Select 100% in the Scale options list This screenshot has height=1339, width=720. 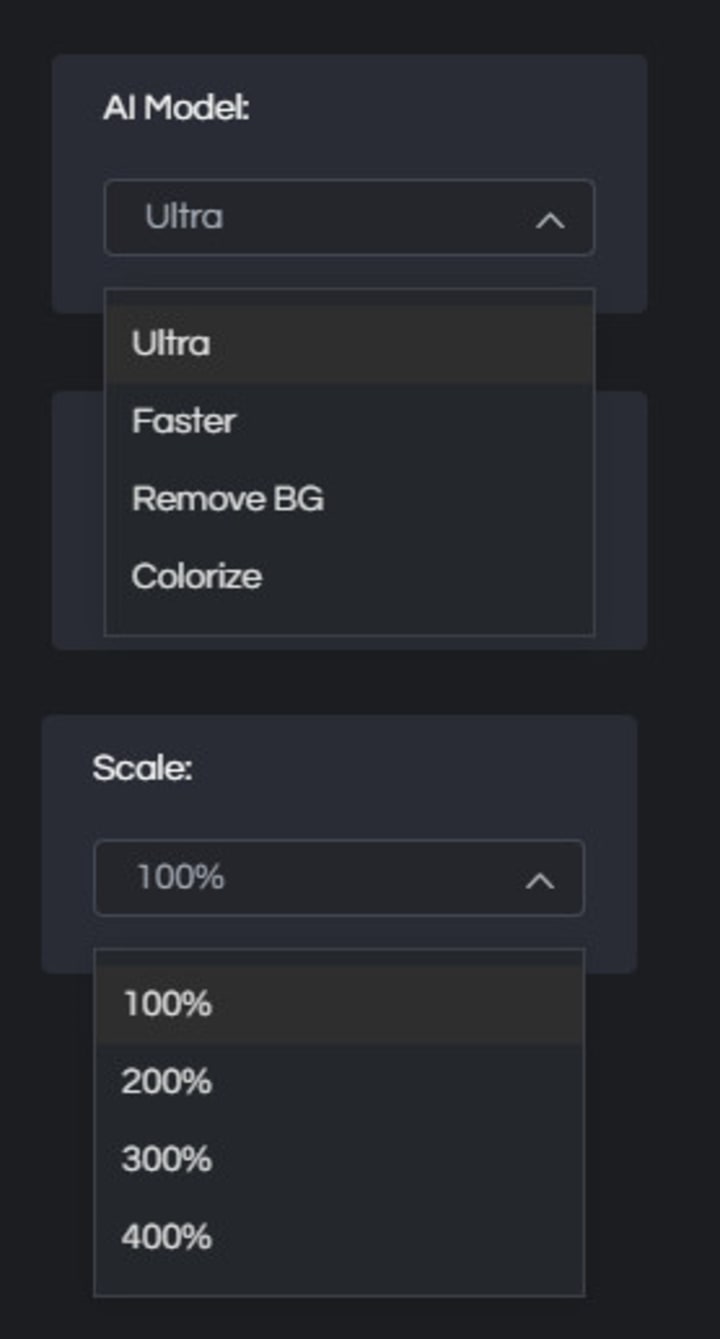167,1004
